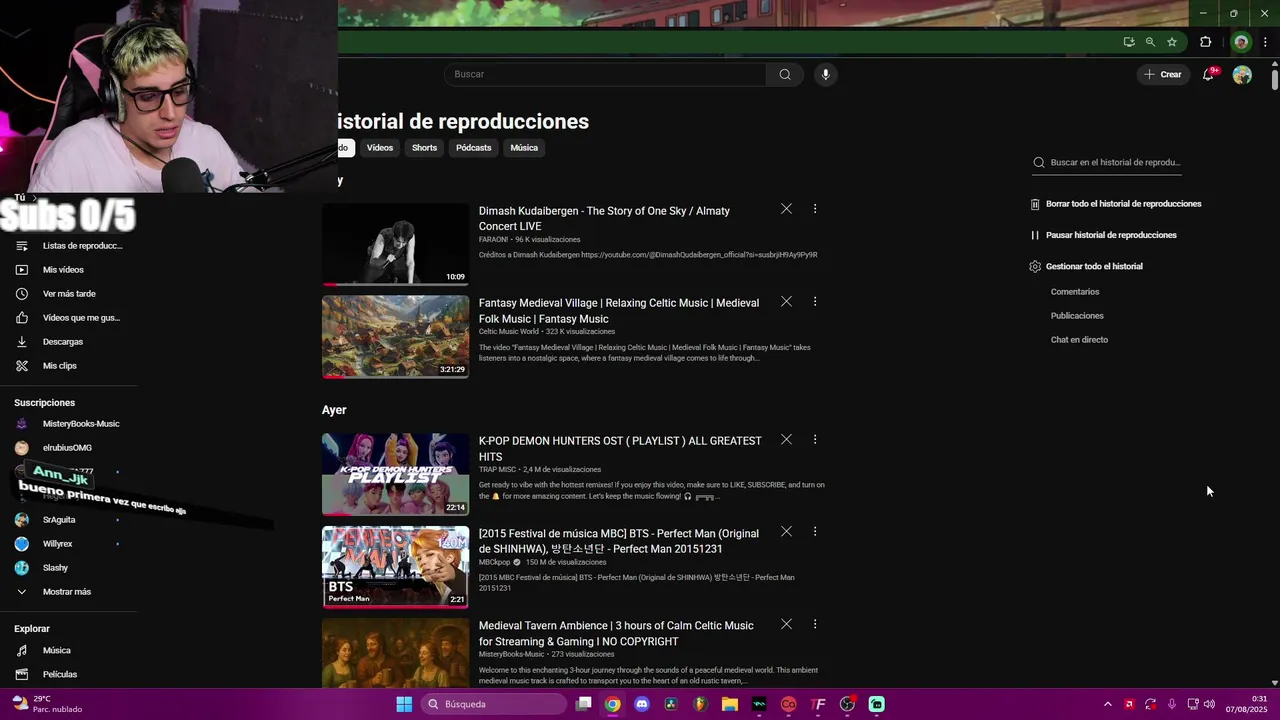Open the Chat en directo history link
The height and width of the screenshot is (720, 1280).
1079,340
